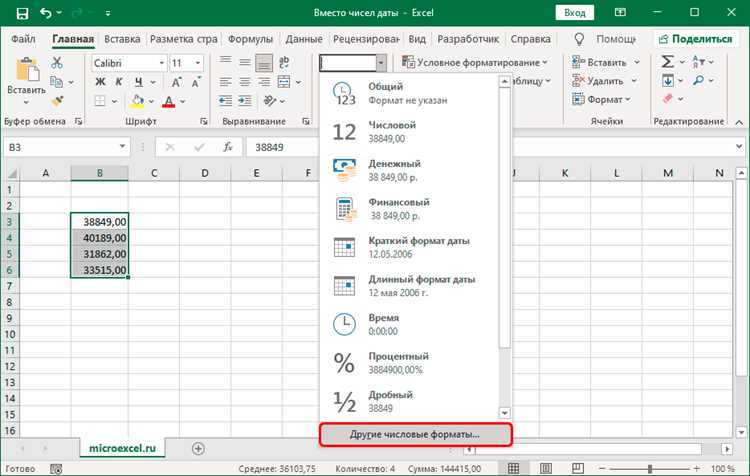
Task: Apply the red font color A
Action: [168, 101]
